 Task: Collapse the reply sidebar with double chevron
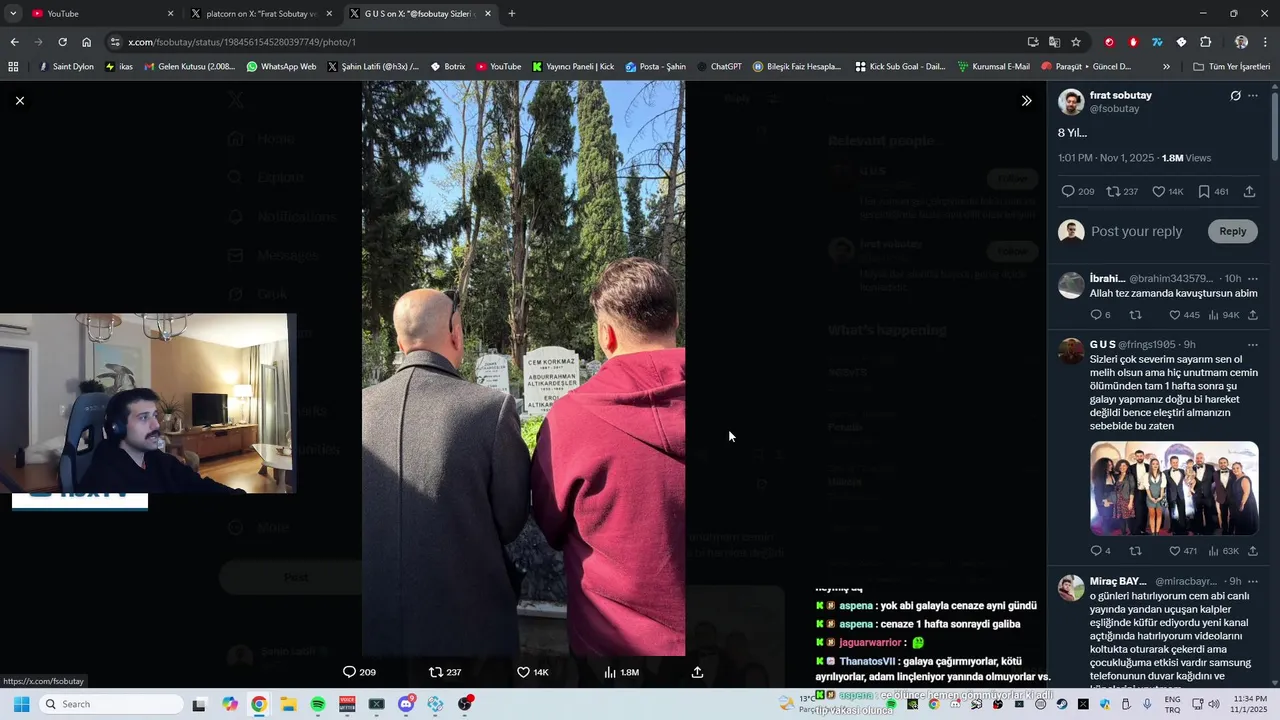[1026, 100]
